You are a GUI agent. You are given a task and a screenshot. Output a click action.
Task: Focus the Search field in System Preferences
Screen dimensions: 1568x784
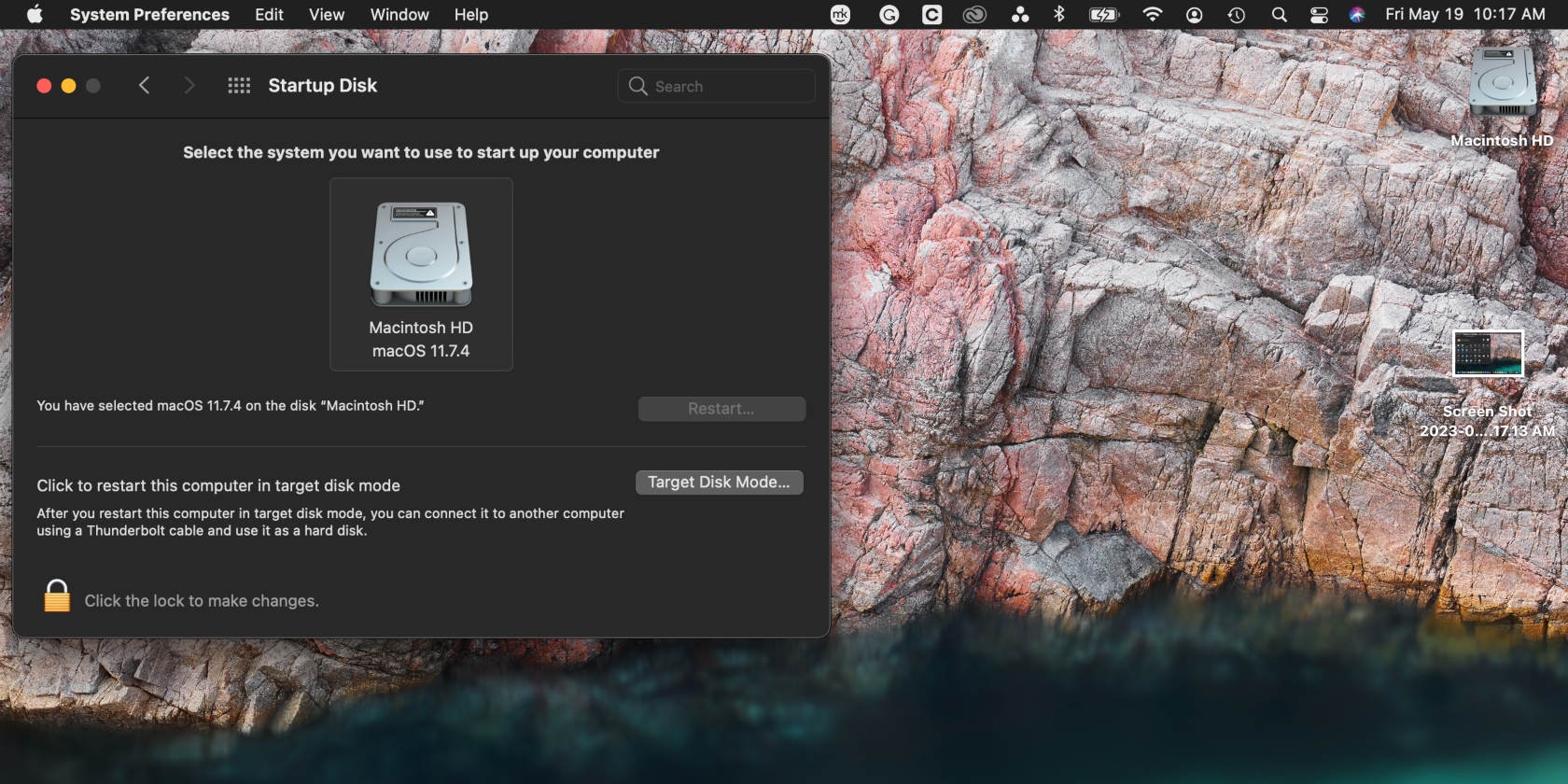pos(716,86)
